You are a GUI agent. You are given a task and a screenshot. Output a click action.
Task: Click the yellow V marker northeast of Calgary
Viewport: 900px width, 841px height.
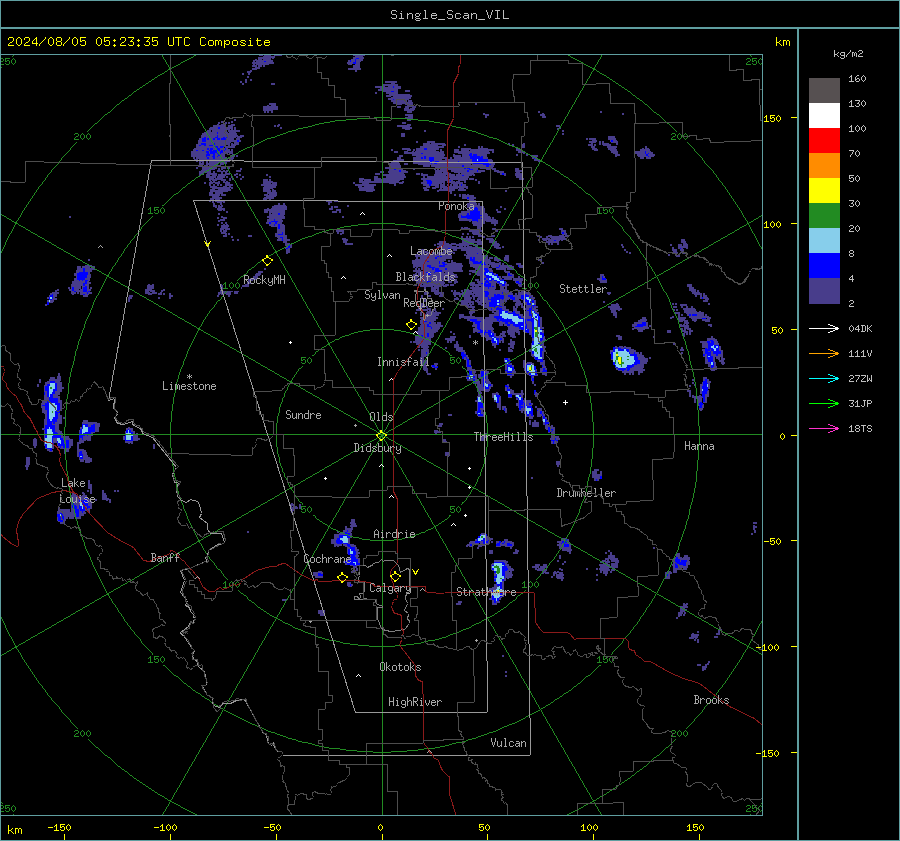click(416, 572)
